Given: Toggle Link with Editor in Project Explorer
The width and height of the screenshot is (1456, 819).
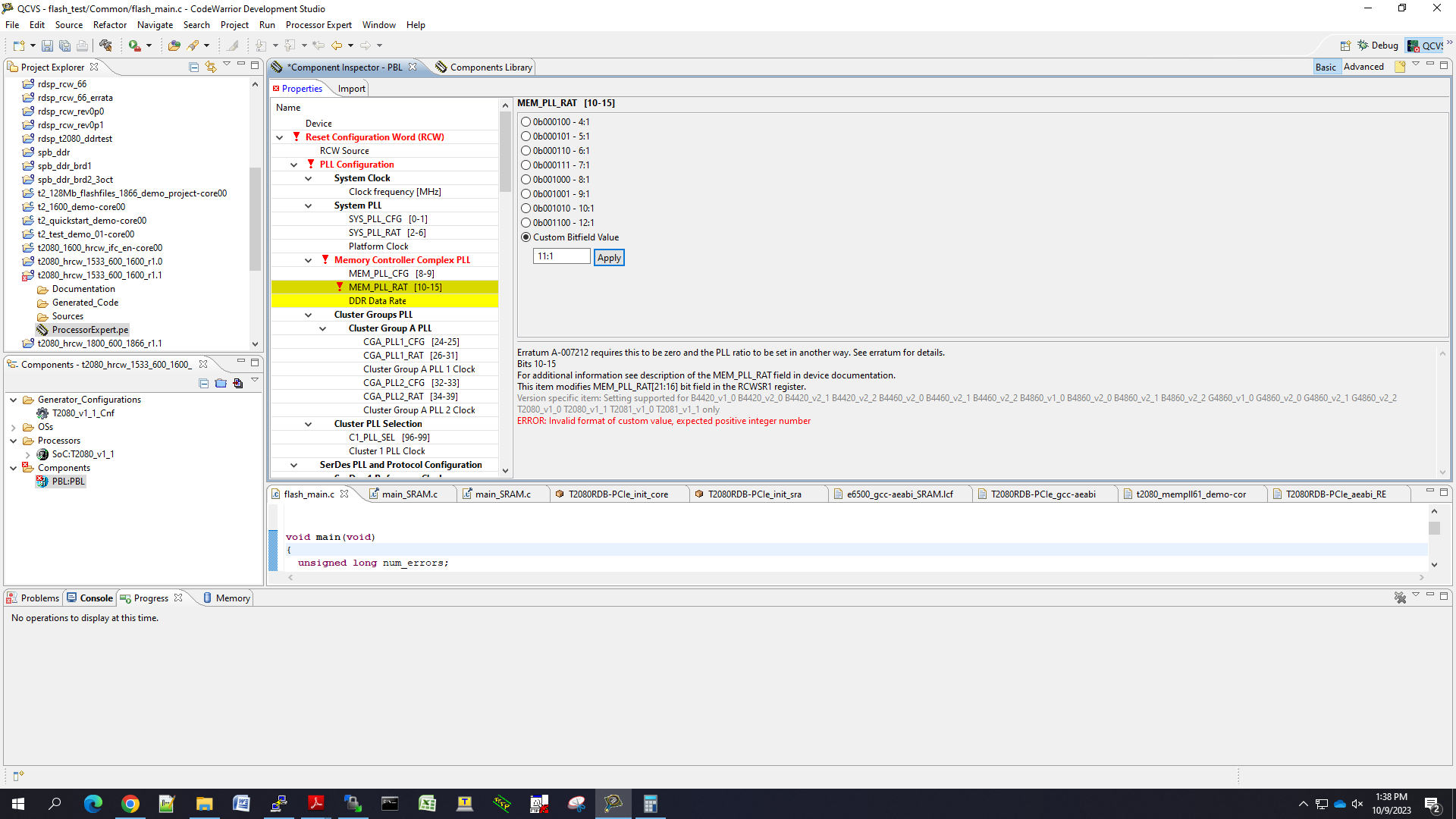Looking at the screenshot, I should tap(211, 67).
